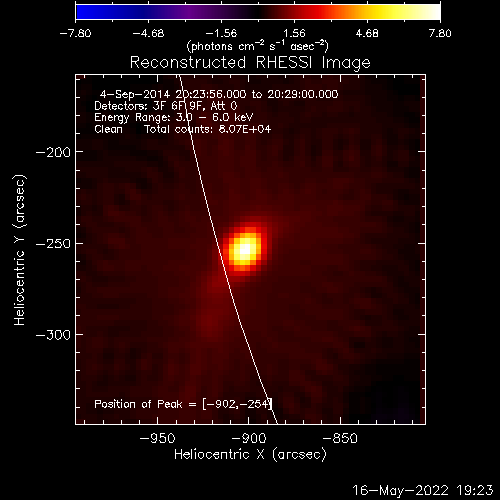Click the -850 X-axis tick label
Screen dimensions: 500x500
(340, 438)
